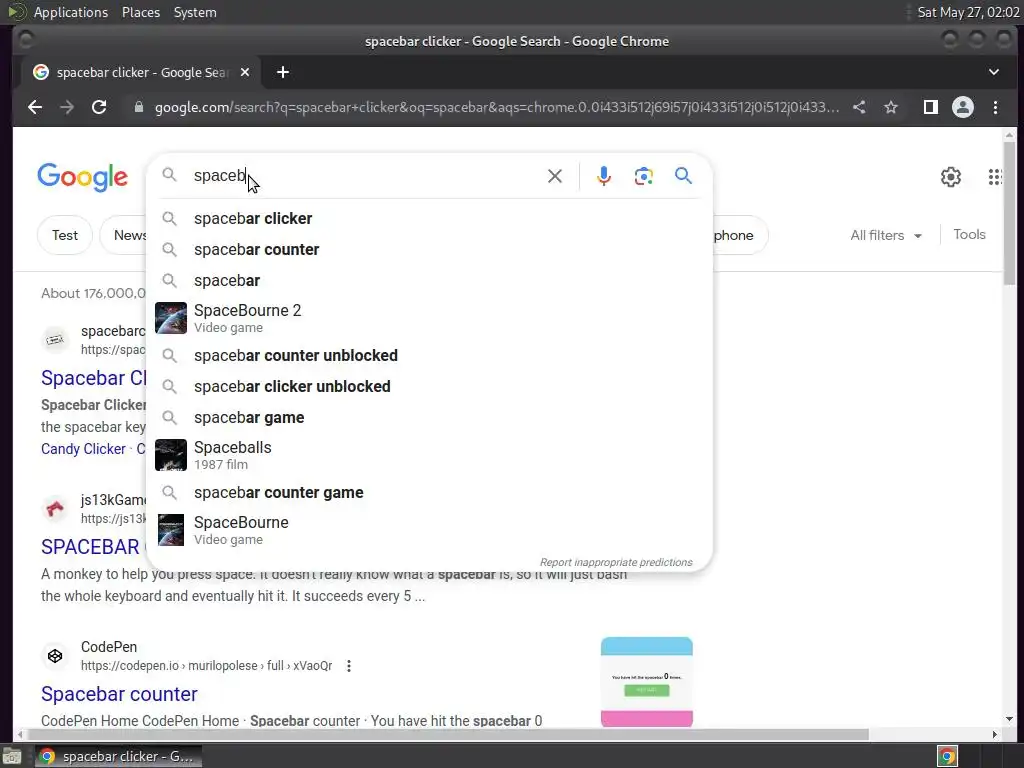Click the CodePen favicon
The height and width of the screenshot is (768, 1024).
click(x=55, y=656)
